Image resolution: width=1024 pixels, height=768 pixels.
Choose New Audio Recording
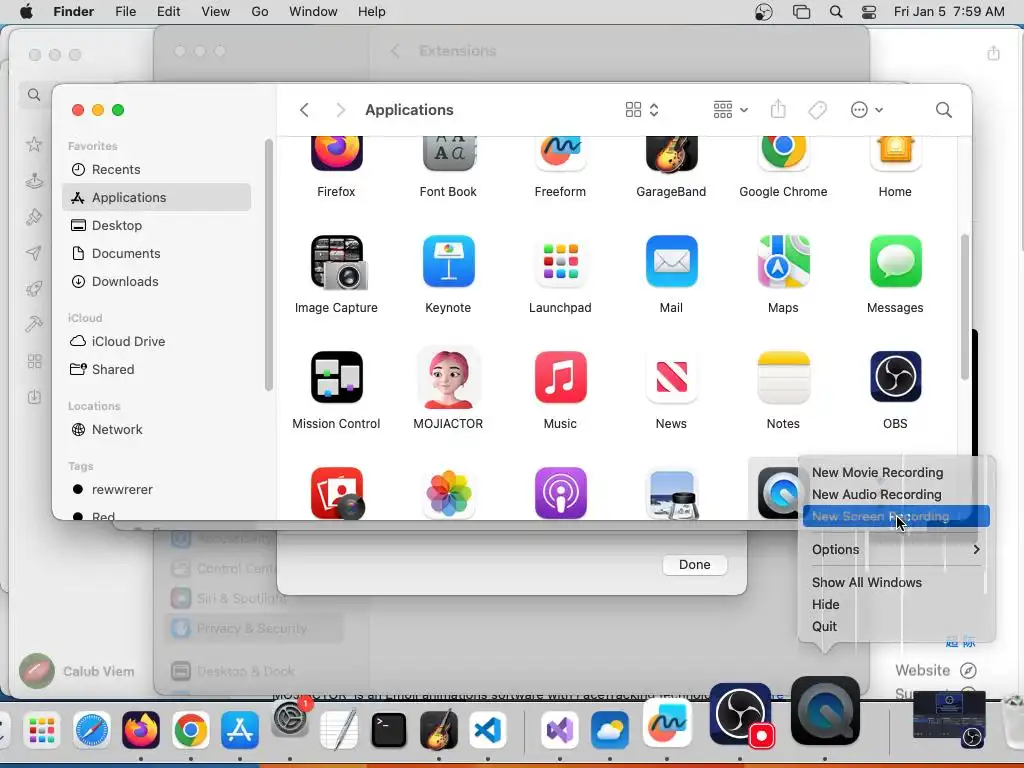[876, 494]
